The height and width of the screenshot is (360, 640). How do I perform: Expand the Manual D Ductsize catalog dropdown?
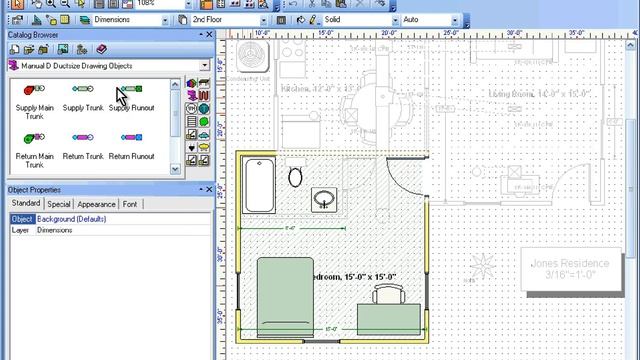pyautogui.click(x=204, y=65)
